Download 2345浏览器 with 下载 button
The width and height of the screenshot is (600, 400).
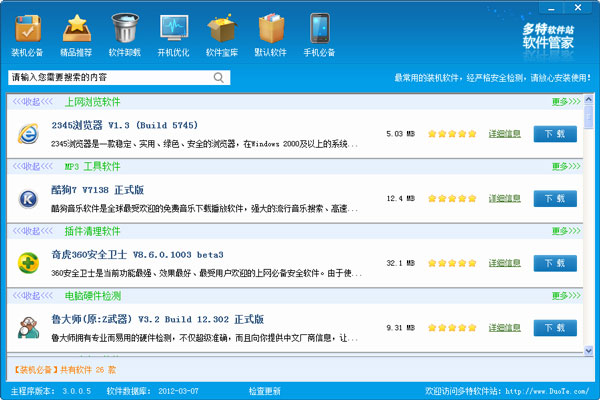pyautogui.click(x=555, y=134)
